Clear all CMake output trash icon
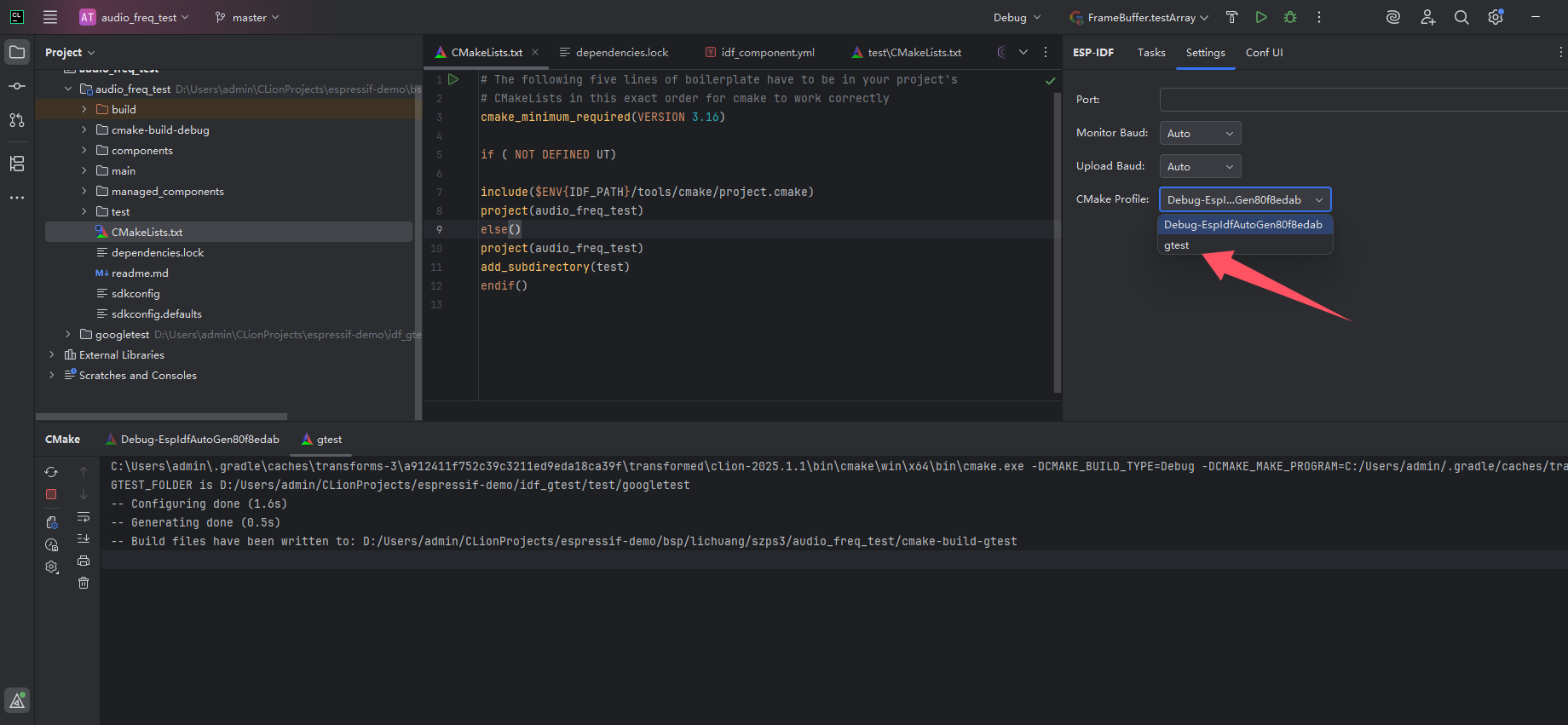This screenshot has height=725, width=1568. [x=84, y=583]
